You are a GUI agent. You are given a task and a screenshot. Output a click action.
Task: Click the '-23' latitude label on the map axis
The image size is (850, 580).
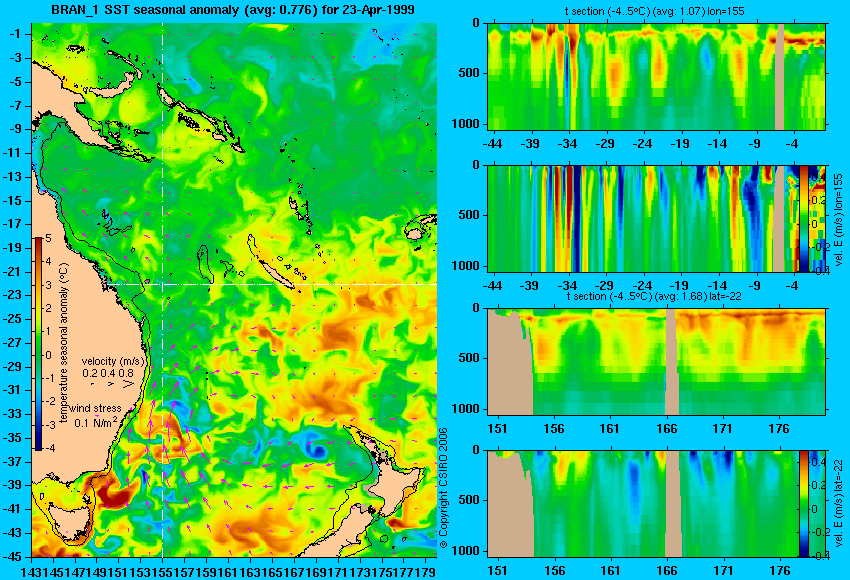pos(13,295)
